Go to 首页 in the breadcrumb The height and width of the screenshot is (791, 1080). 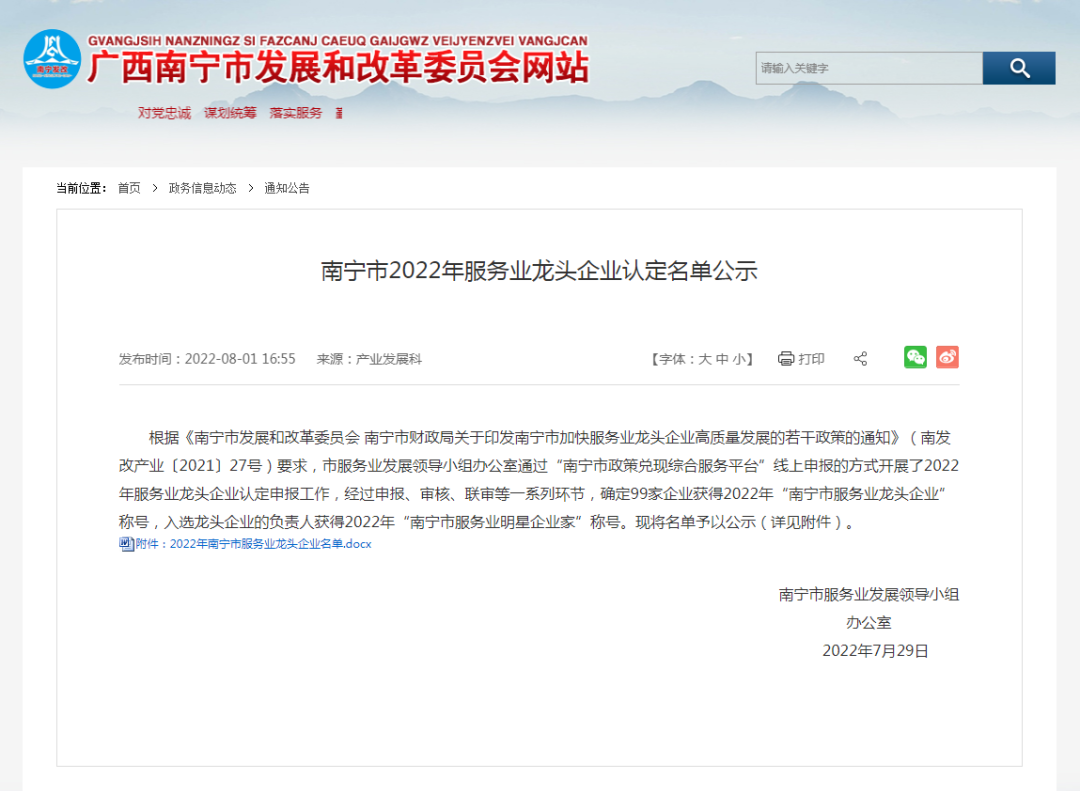(x=129, y=188)
